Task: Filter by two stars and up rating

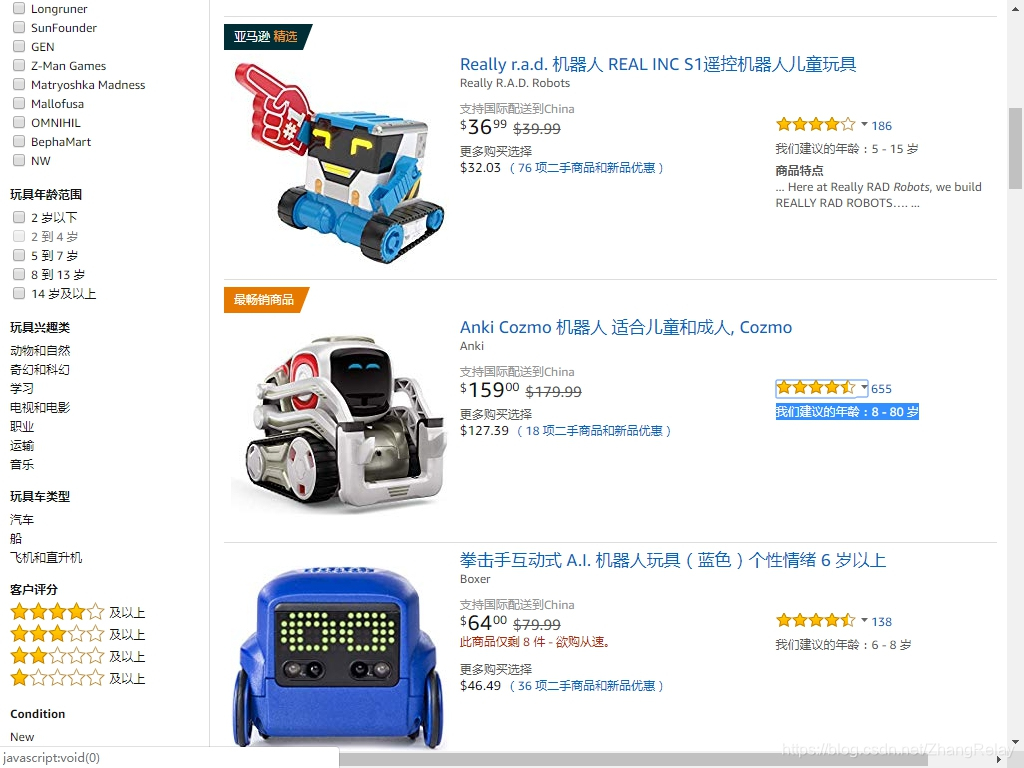Action: [x=78, y=656]
